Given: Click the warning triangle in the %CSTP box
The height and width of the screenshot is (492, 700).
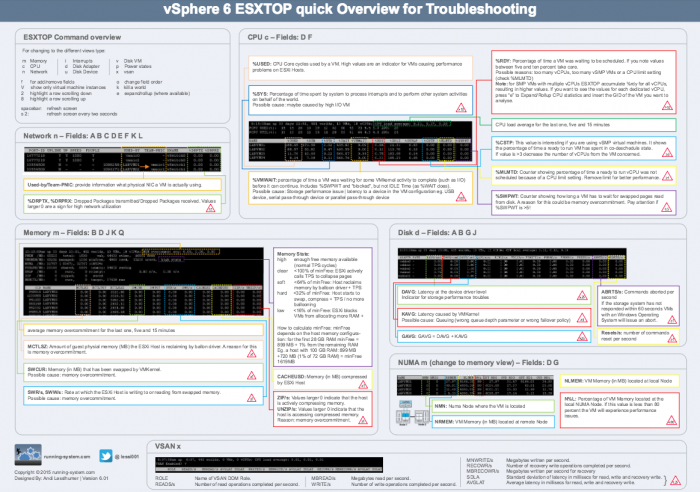Looking at the screenshot, I should tap(667, 153).
